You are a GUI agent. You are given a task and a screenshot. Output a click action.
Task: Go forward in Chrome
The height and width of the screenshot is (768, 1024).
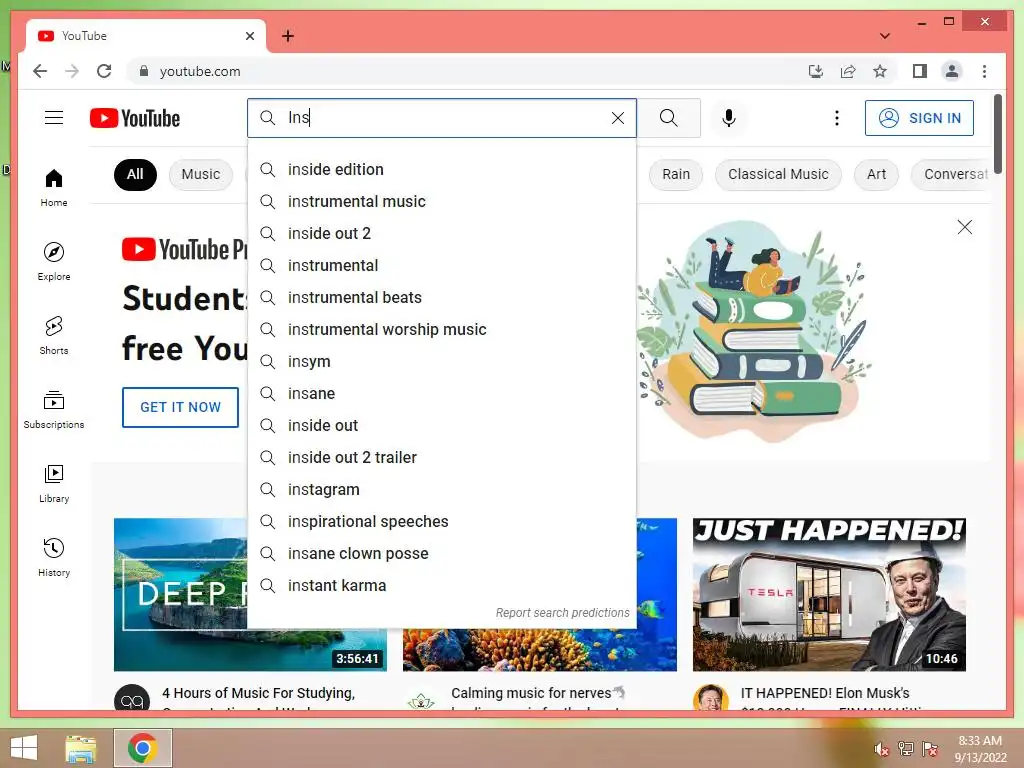point(72,71)
